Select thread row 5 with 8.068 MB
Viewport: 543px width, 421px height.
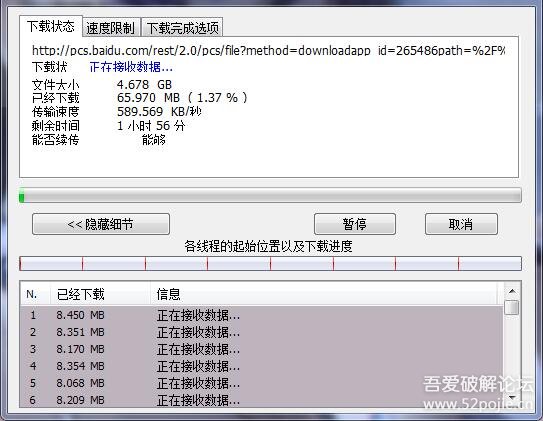[x=261, y=383]
